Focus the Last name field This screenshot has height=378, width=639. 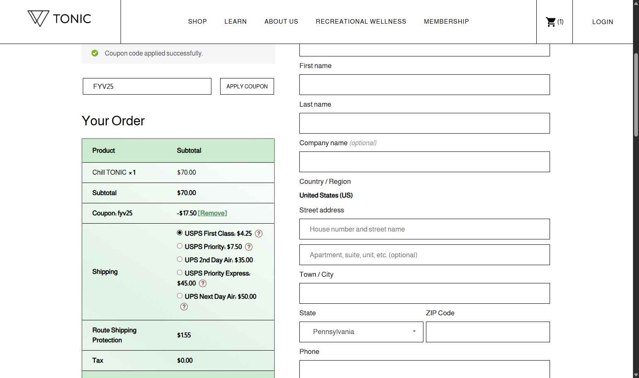[x=424, y=123]
